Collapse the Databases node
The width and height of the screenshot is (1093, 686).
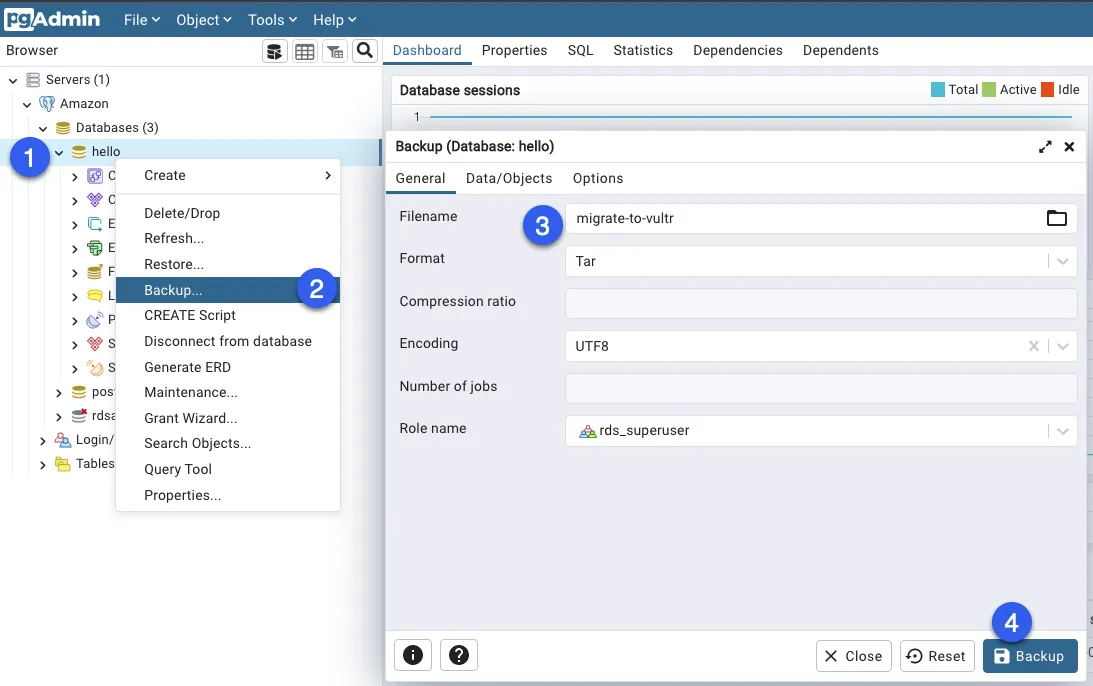pyautogui.click(x=43, y=128)
